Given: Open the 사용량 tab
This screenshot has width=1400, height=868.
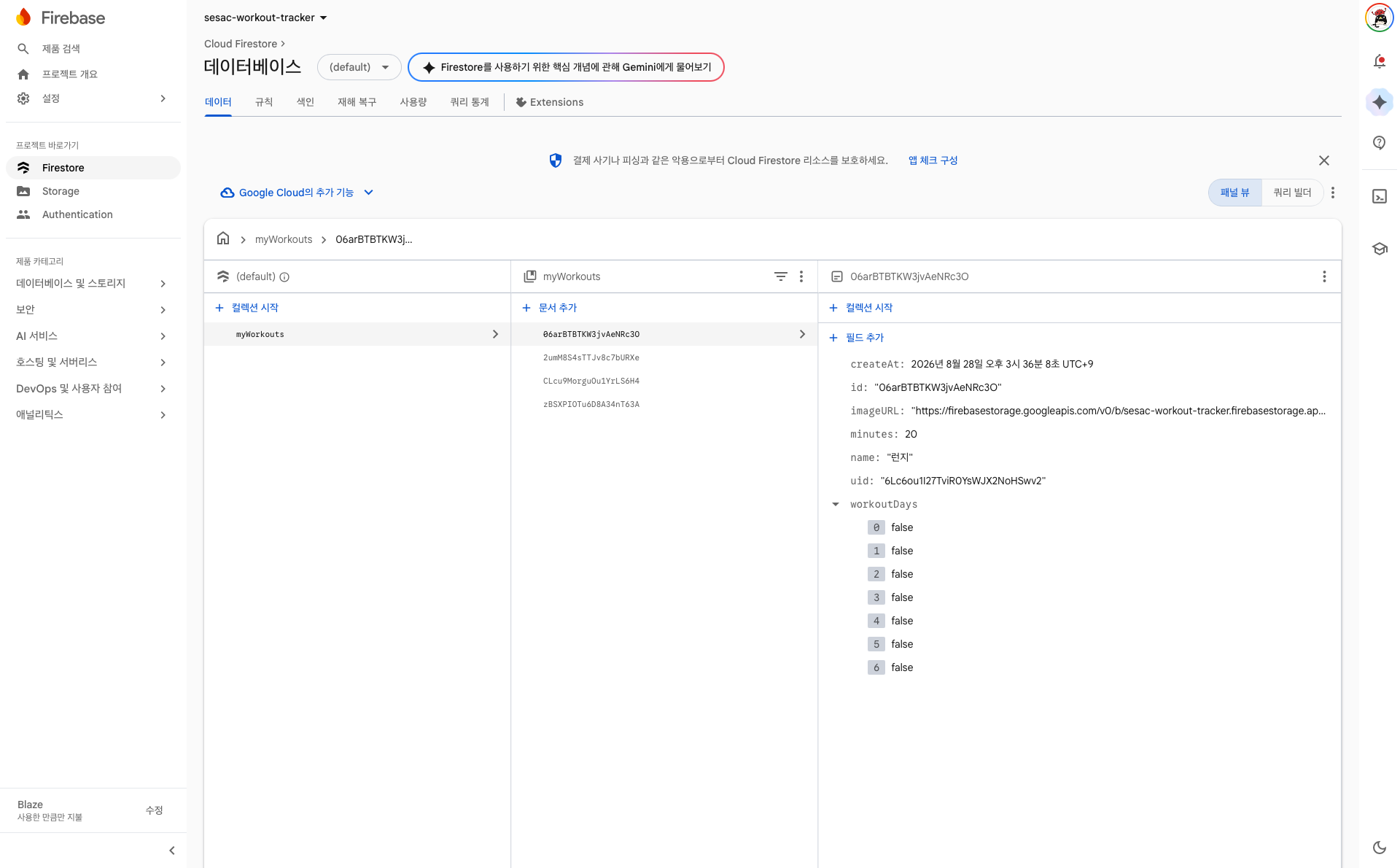Looking at the screenshot, I should [x=413, y=102].
